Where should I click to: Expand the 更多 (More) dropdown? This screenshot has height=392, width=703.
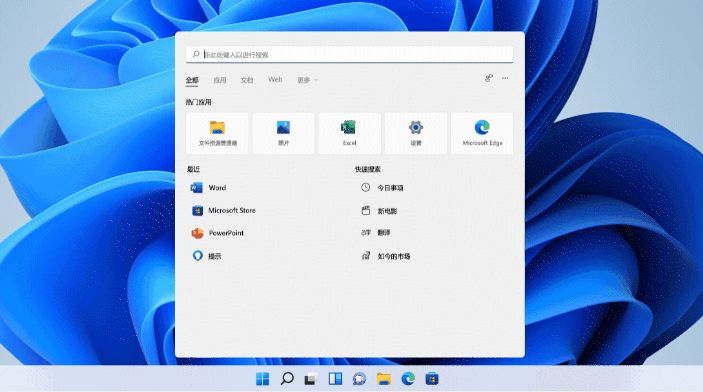(307, 80)
